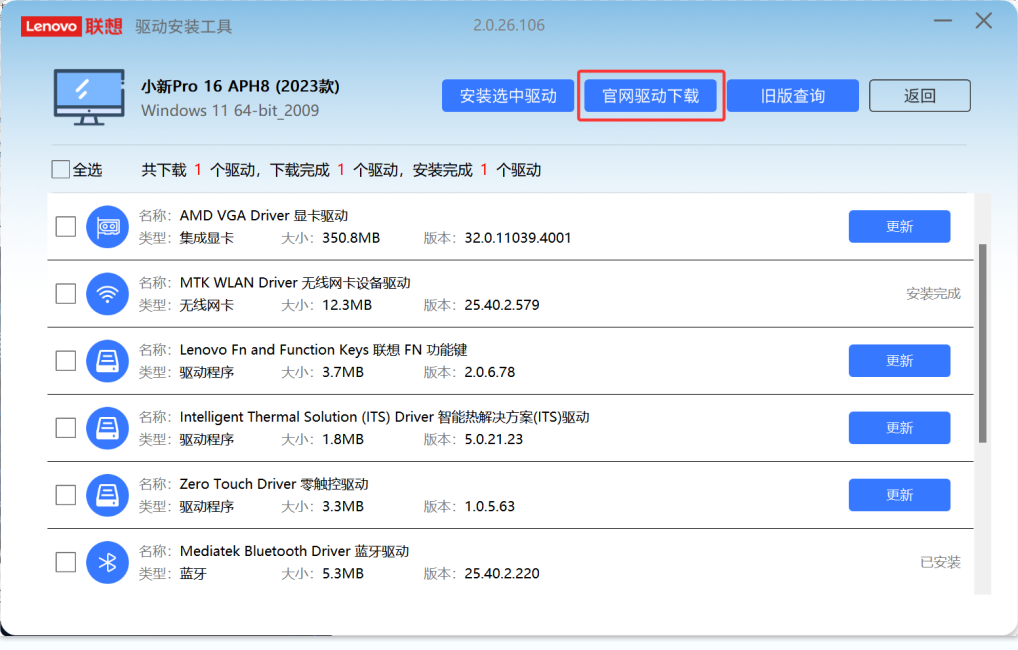The height and width of the screenshot is (650, 1018).
Task: Click the computer monitor device icon
Action: coord(89,97)
